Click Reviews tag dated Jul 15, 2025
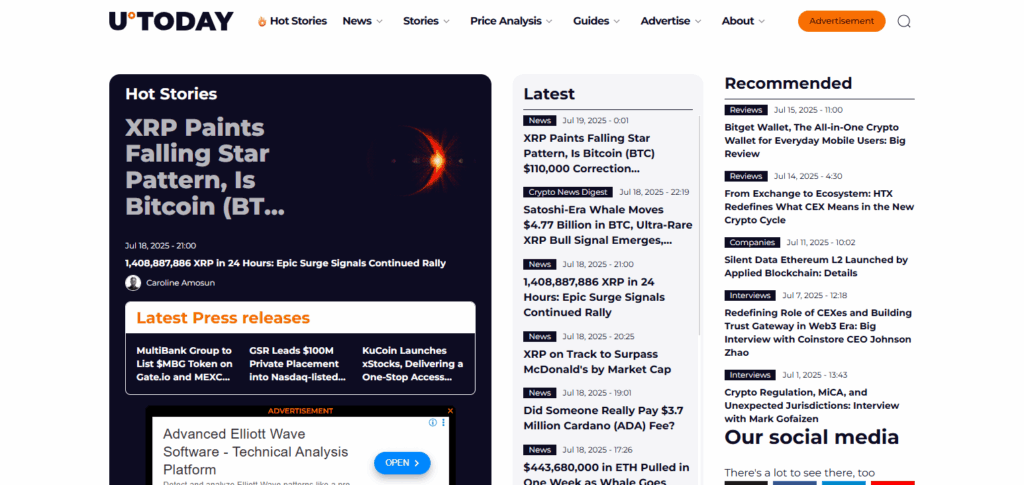The width and height of the screenshot is (1024, 485). [x=746, y=110]
